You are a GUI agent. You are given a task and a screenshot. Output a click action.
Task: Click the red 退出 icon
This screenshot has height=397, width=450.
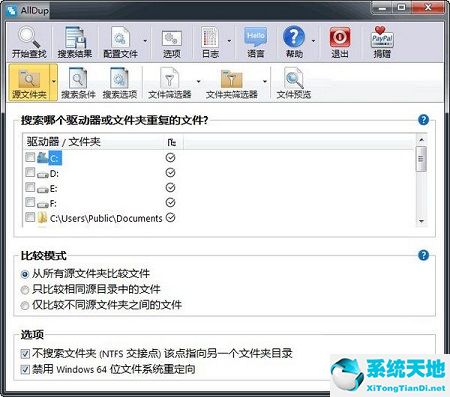point(340,37)
